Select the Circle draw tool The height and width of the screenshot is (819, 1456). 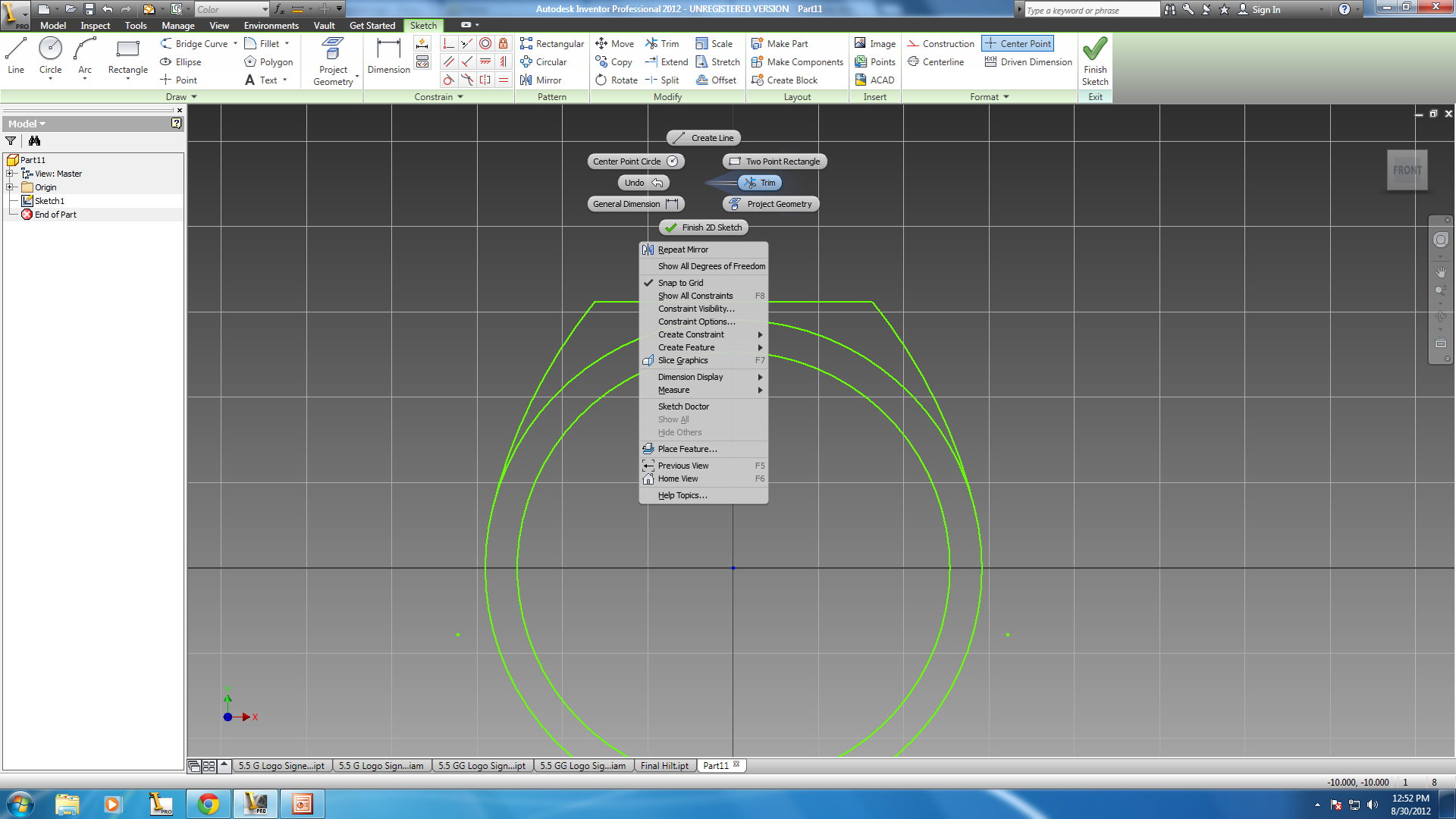50,55
